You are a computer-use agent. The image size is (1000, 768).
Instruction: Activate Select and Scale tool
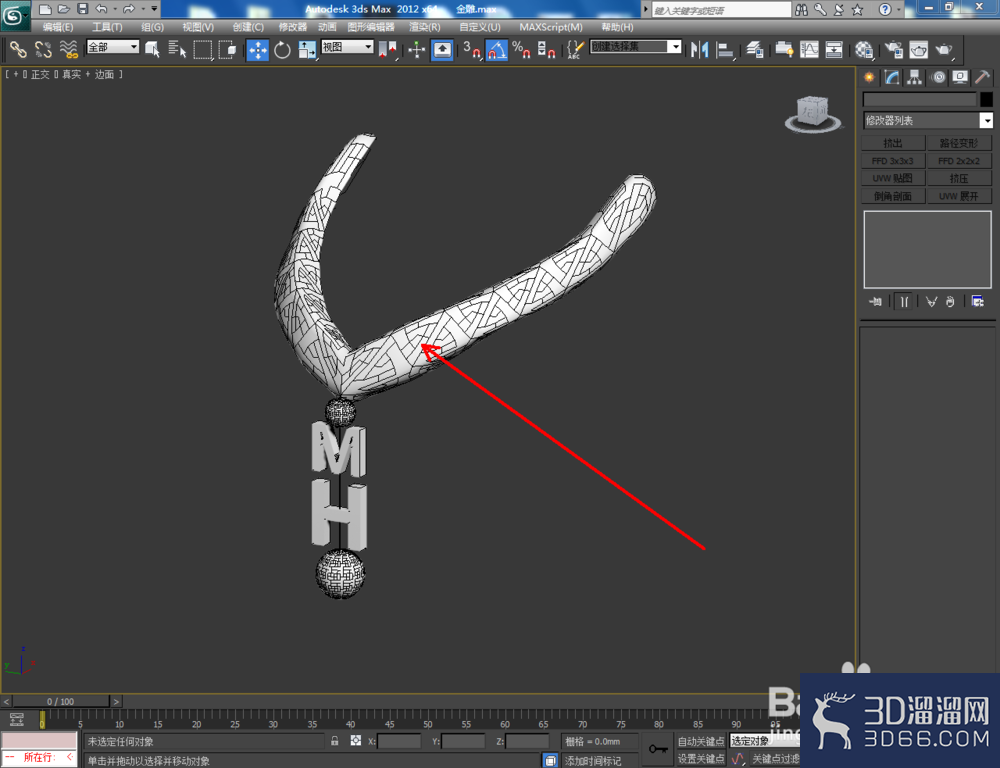(307, 49)
